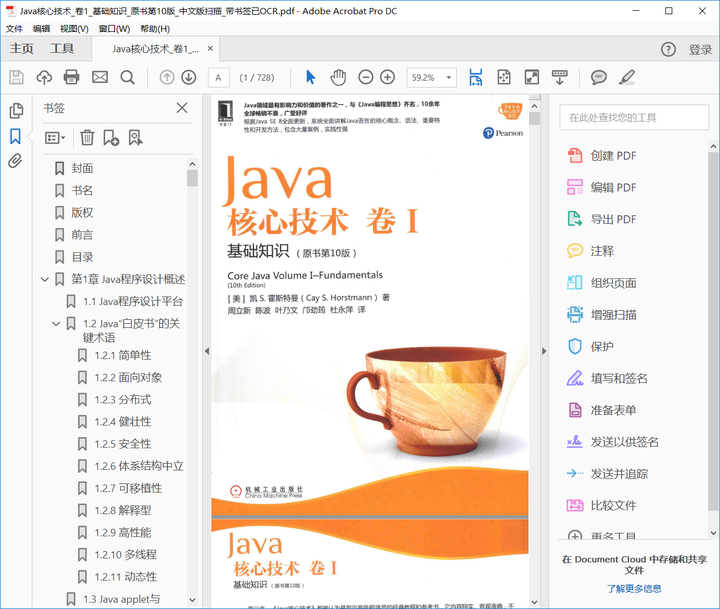Click fit width scrolling icon
This screenshot has height=609, width=720.
click(476, 77)
